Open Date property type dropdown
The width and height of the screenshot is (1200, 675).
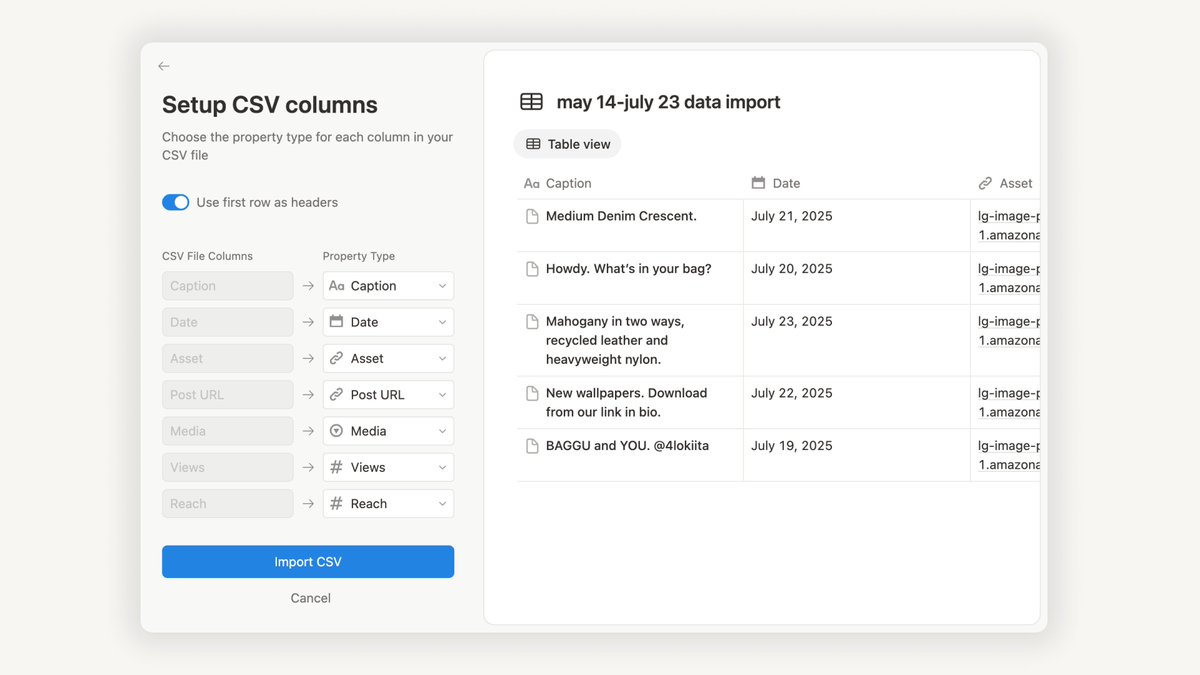click(x=388, y=322)
